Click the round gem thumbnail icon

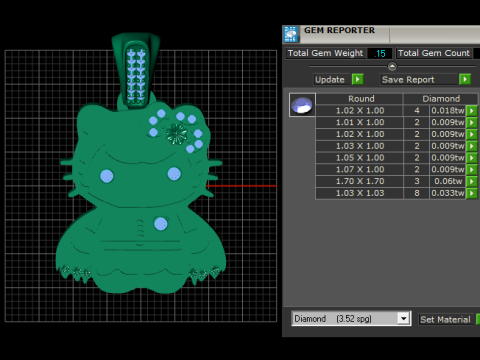(302, 105)
